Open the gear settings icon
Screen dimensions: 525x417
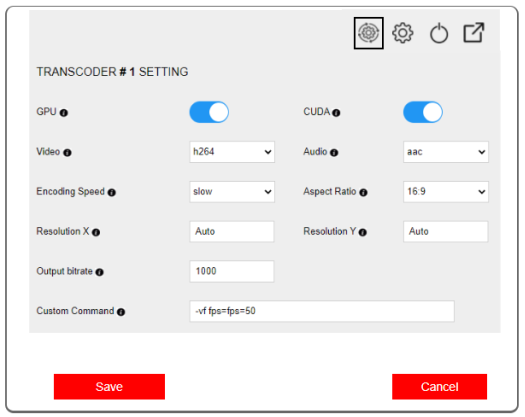click(x=402, y=33)
